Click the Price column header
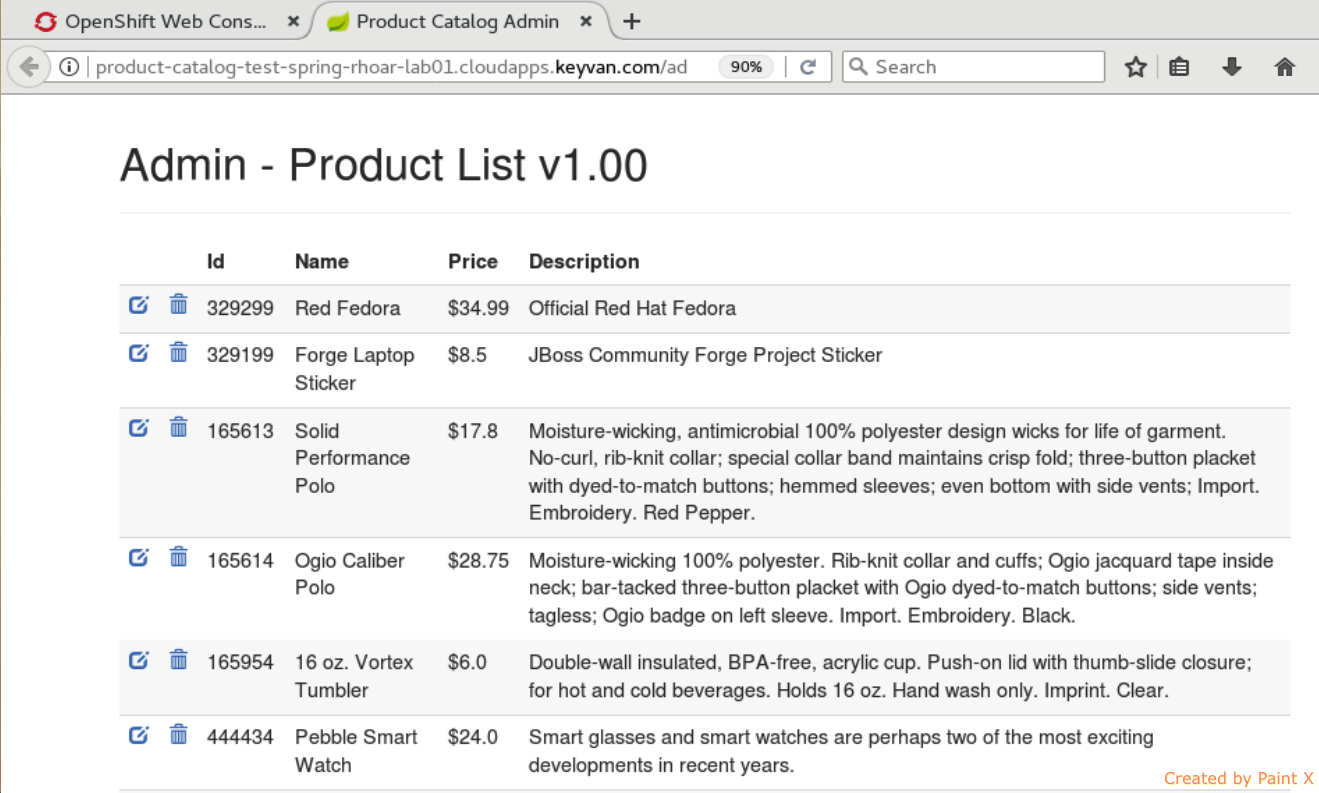Viewport: 1319px width, 793px height. [473, 261]
